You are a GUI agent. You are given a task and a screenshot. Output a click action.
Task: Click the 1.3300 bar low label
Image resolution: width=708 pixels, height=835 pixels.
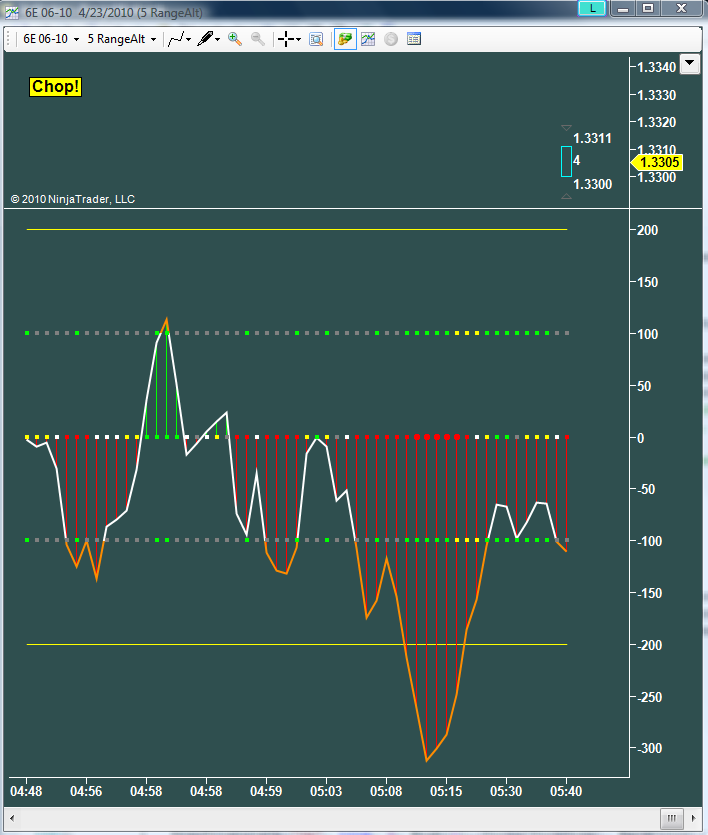[x=592, y=184]
